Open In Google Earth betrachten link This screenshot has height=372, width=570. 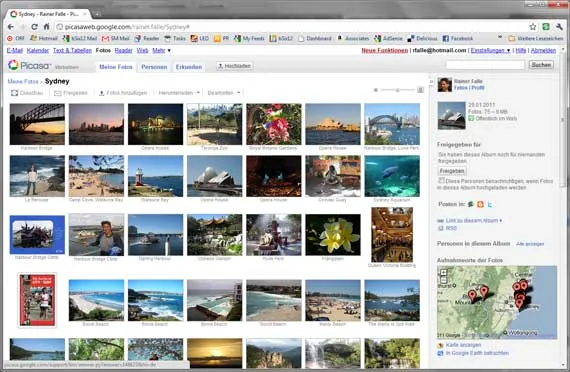pos(477,353)
